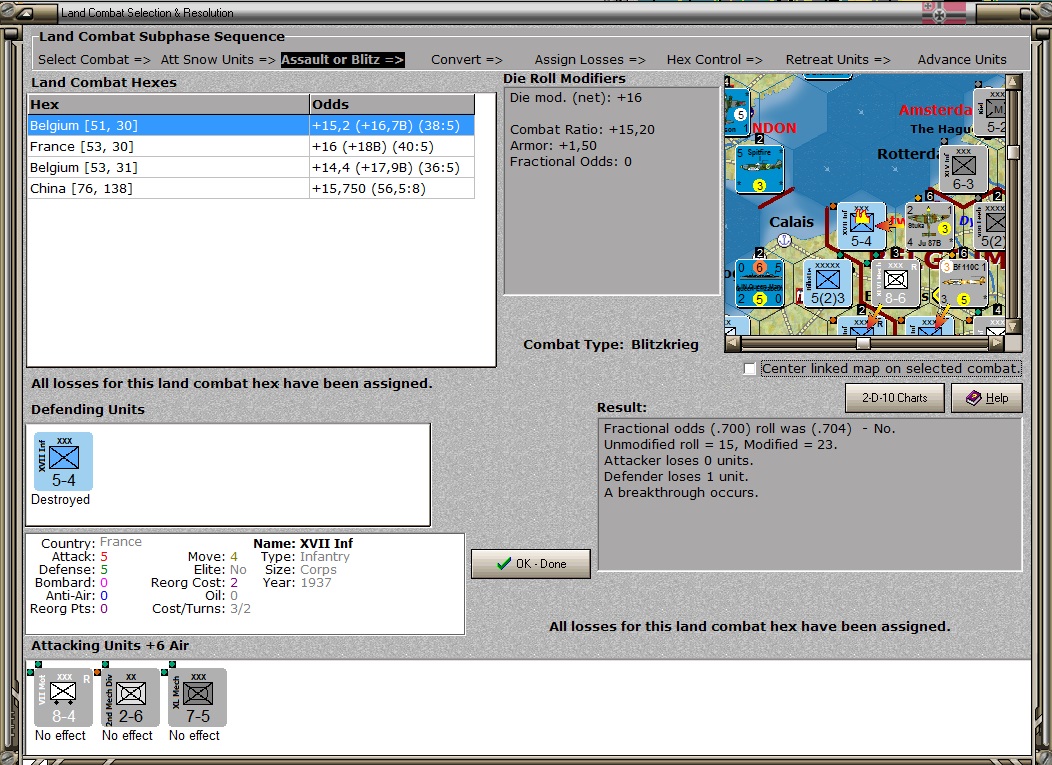The height and width of the screenshot is (765, 1052).
Task: Click the Queen Mary ship counter on map
Action: coord(759,283)
